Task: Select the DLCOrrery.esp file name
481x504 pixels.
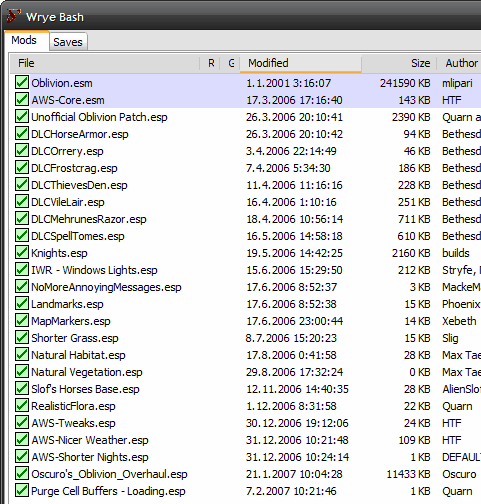Action: click(x=67, y=151)
